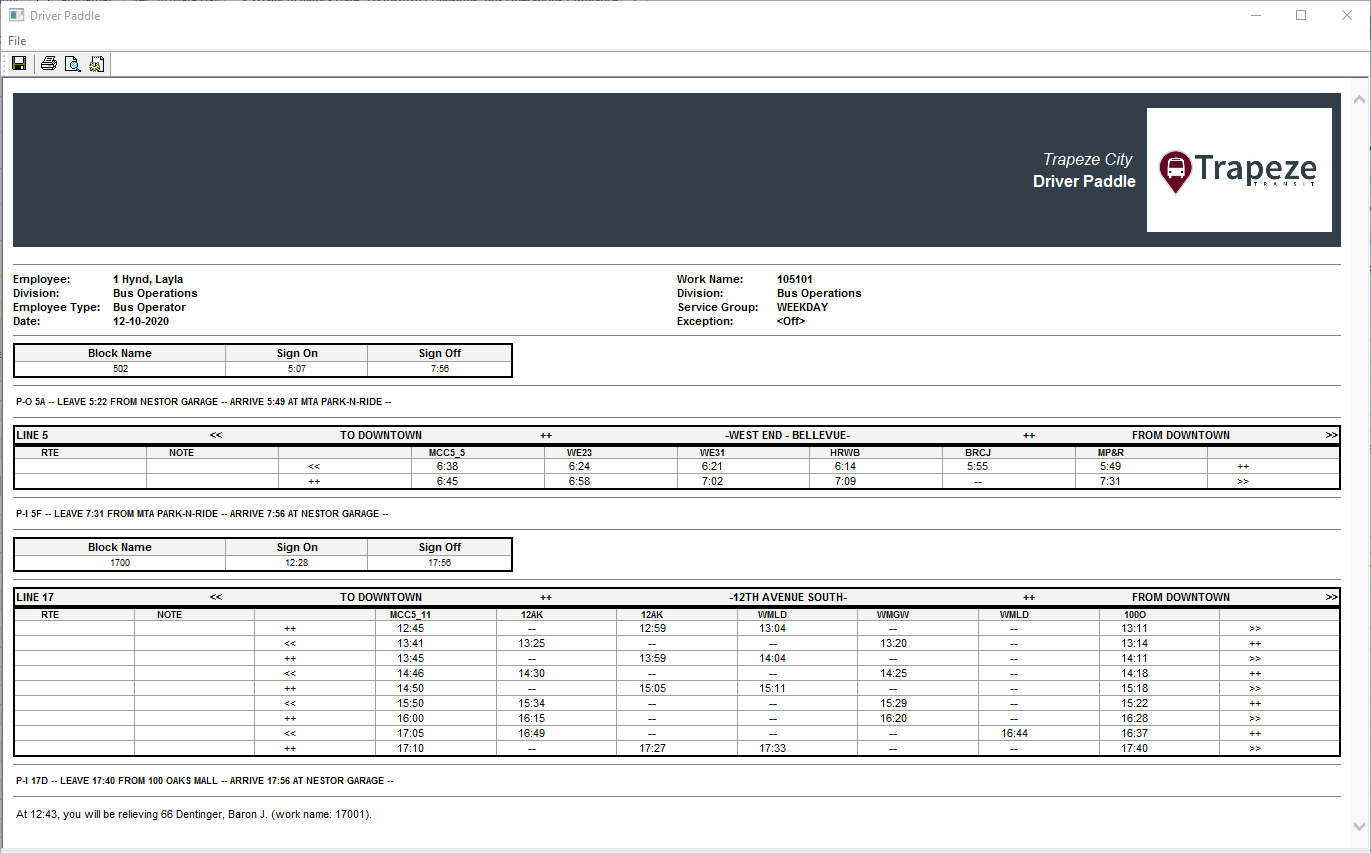
Task: Select block name 502 cell
Action: click(x=119, y=368)
